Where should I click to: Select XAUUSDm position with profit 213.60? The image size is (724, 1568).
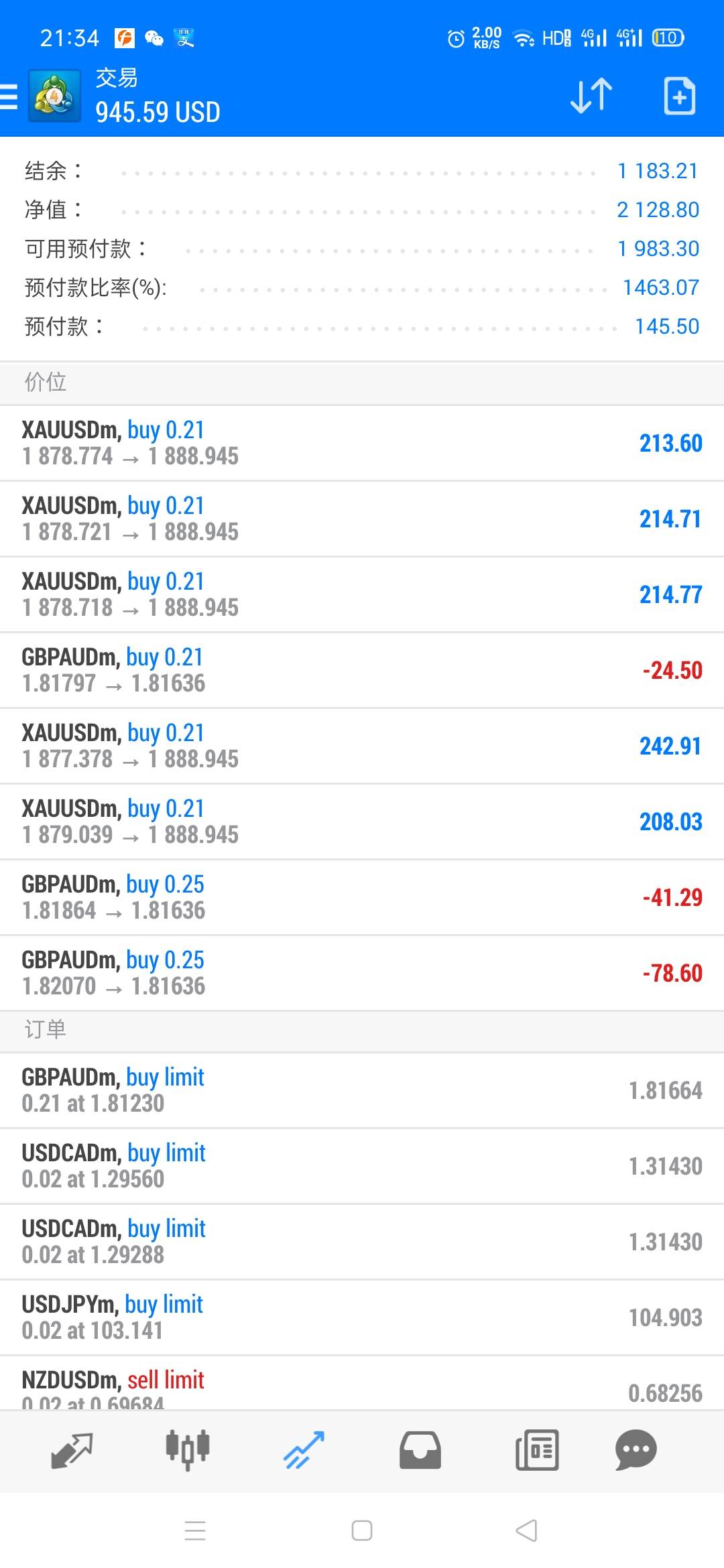click(362, 443)
